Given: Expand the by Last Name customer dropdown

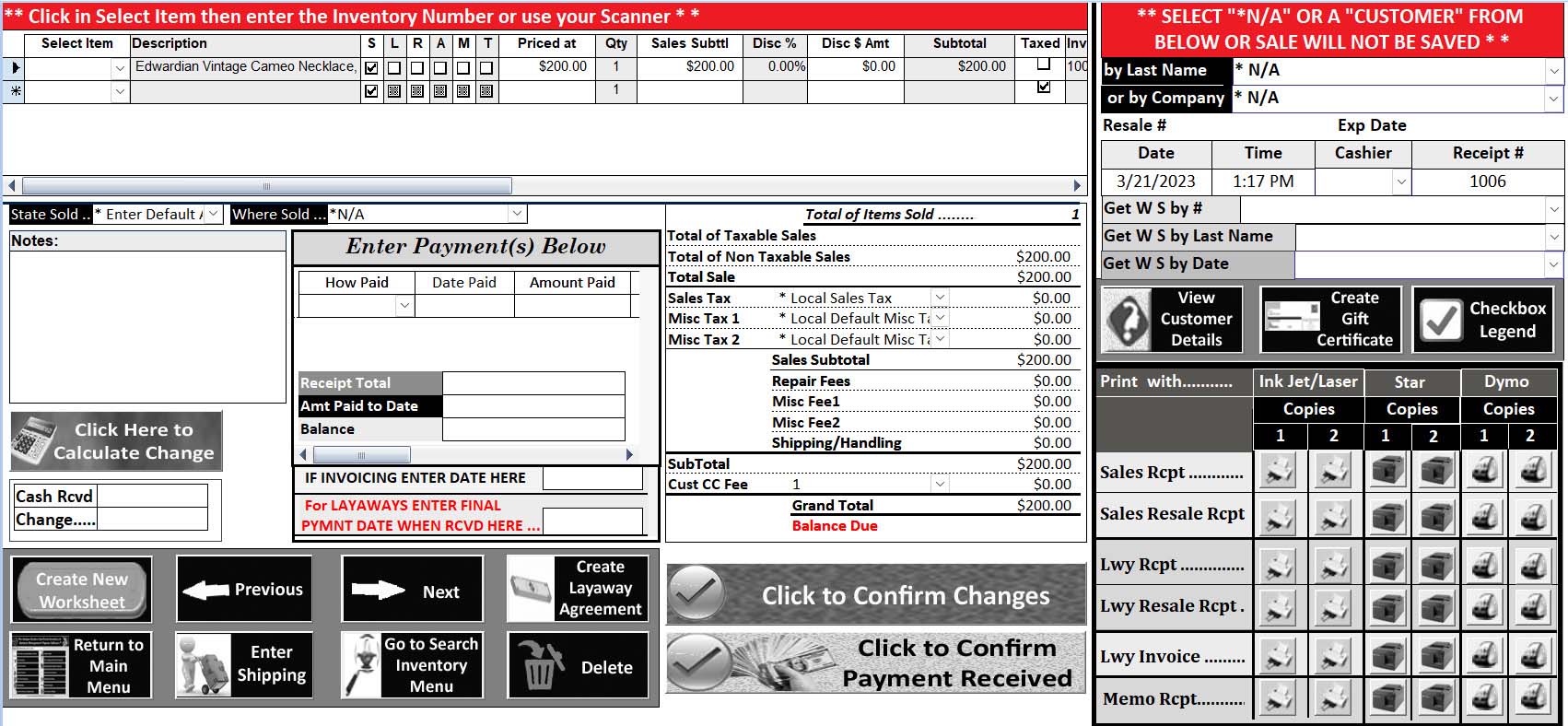Looking at the screenshot, I should tap(1554, 70).
